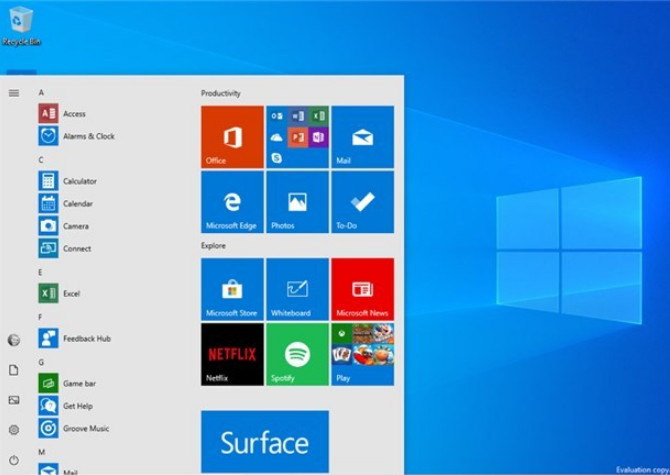The image size is (670, 475).
Task: Click the letter G section header
Action: (41, 362)
